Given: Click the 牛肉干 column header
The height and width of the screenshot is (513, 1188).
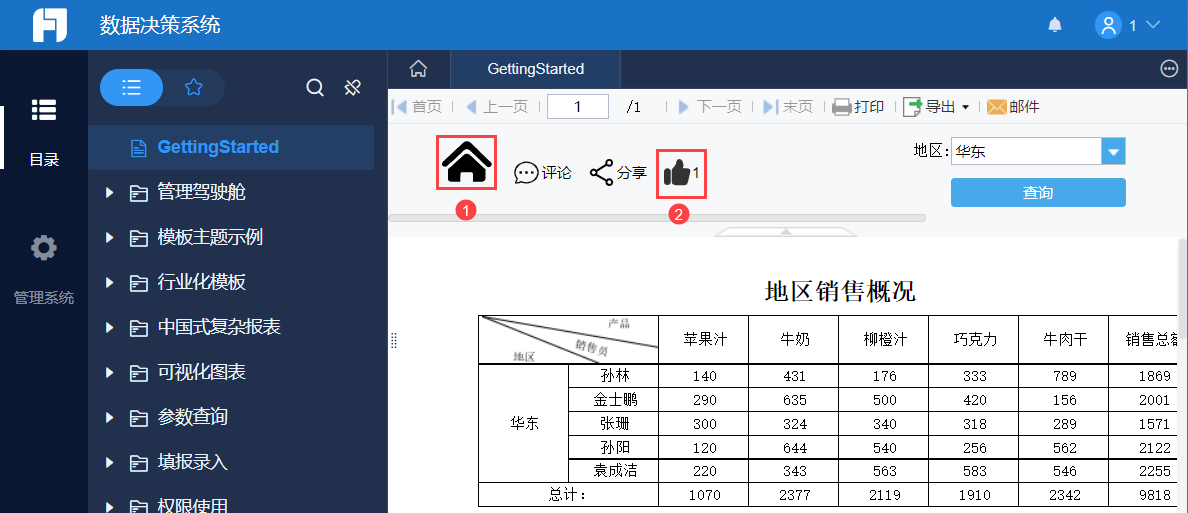Looking at the screenshot, I should pos(1065,339).
